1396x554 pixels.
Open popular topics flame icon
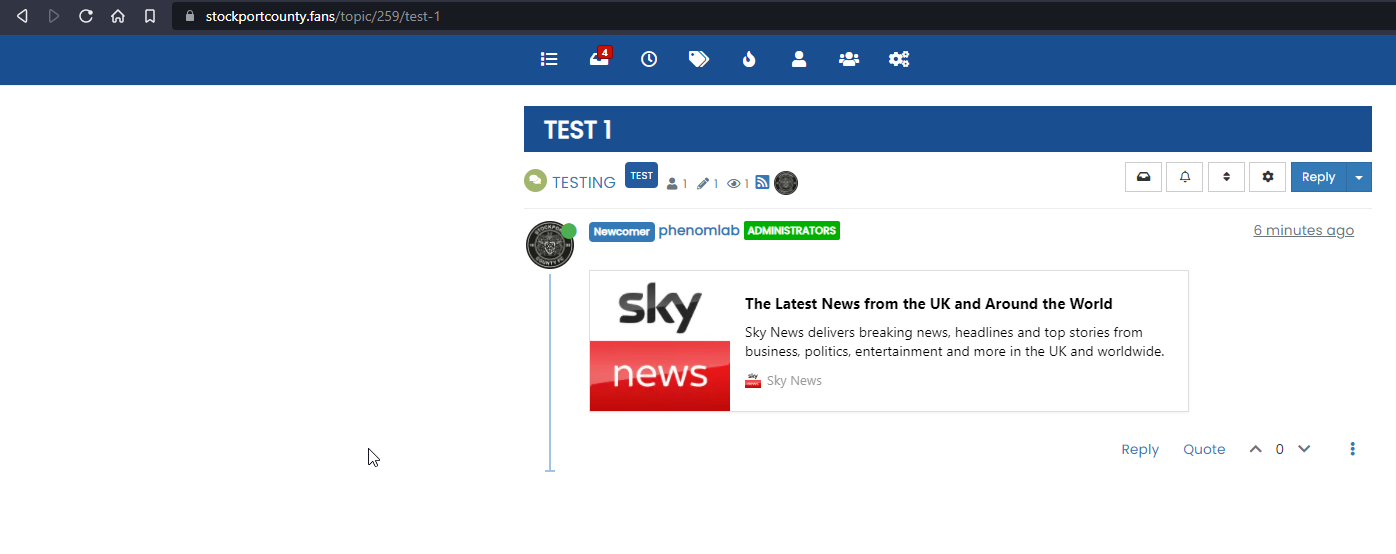tap(749, 59)
